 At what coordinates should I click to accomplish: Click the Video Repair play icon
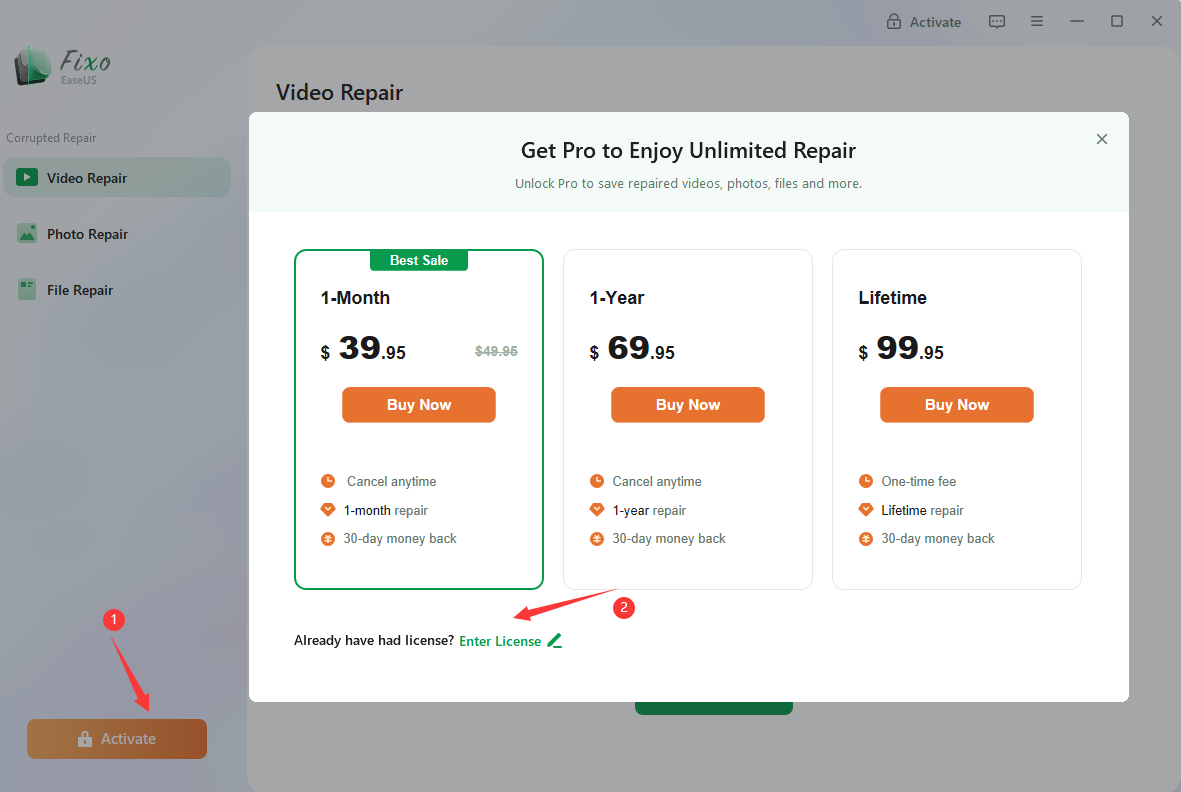[27, 178]
